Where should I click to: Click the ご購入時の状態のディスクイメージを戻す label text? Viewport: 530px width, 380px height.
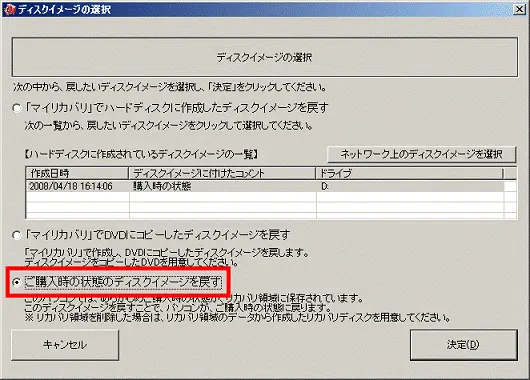click(x=123, y=282)
